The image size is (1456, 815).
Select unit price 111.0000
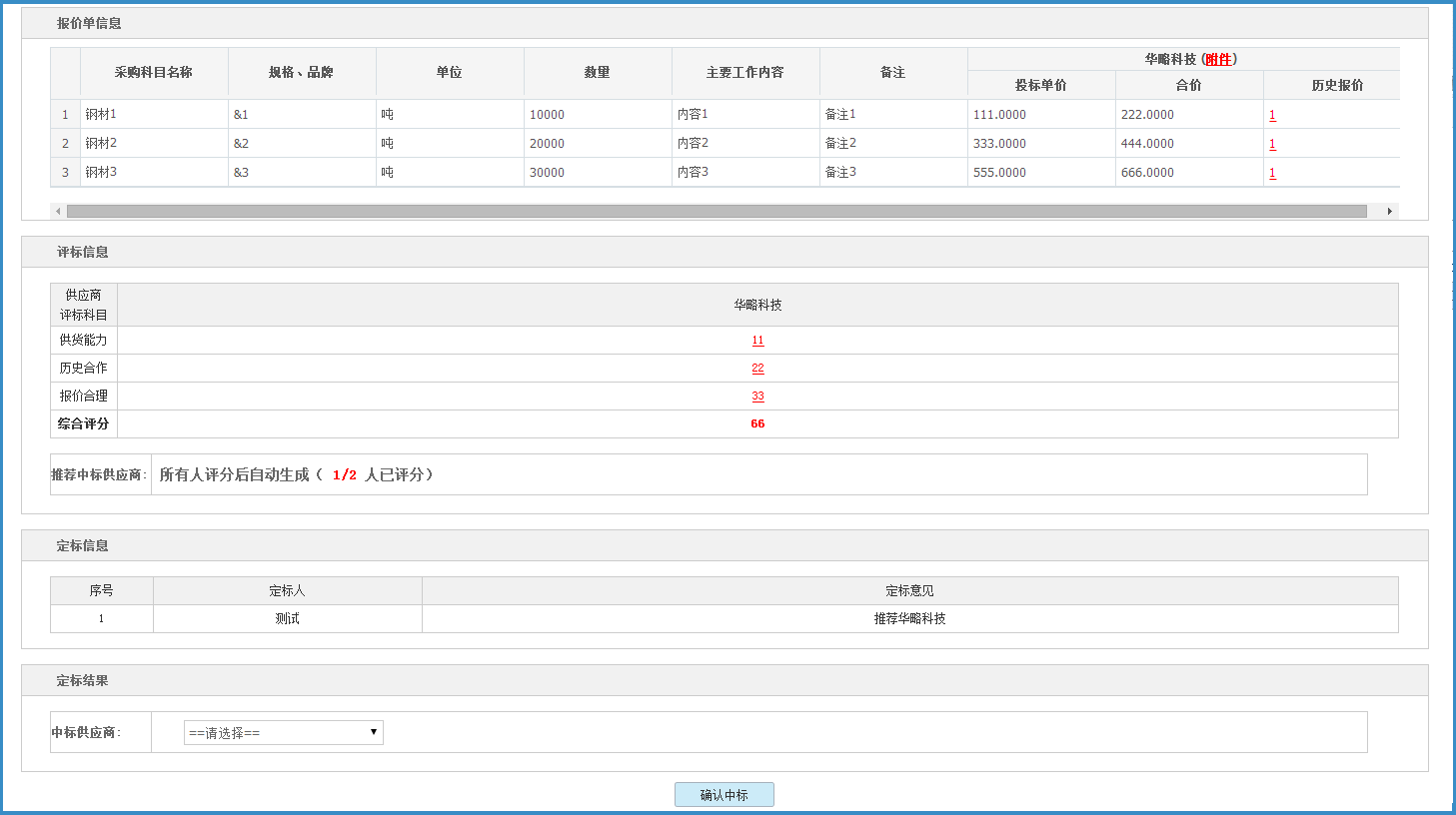click(1041, 114)
